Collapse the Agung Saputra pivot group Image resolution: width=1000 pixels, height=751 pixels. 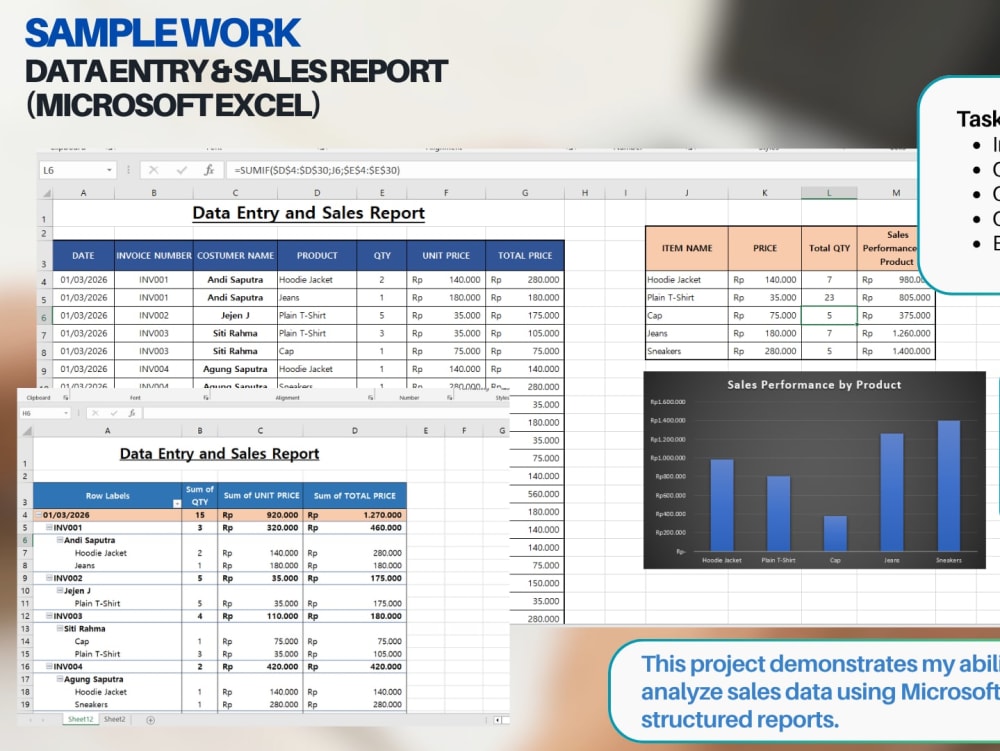pyautogui.click(x=60, y=679)
